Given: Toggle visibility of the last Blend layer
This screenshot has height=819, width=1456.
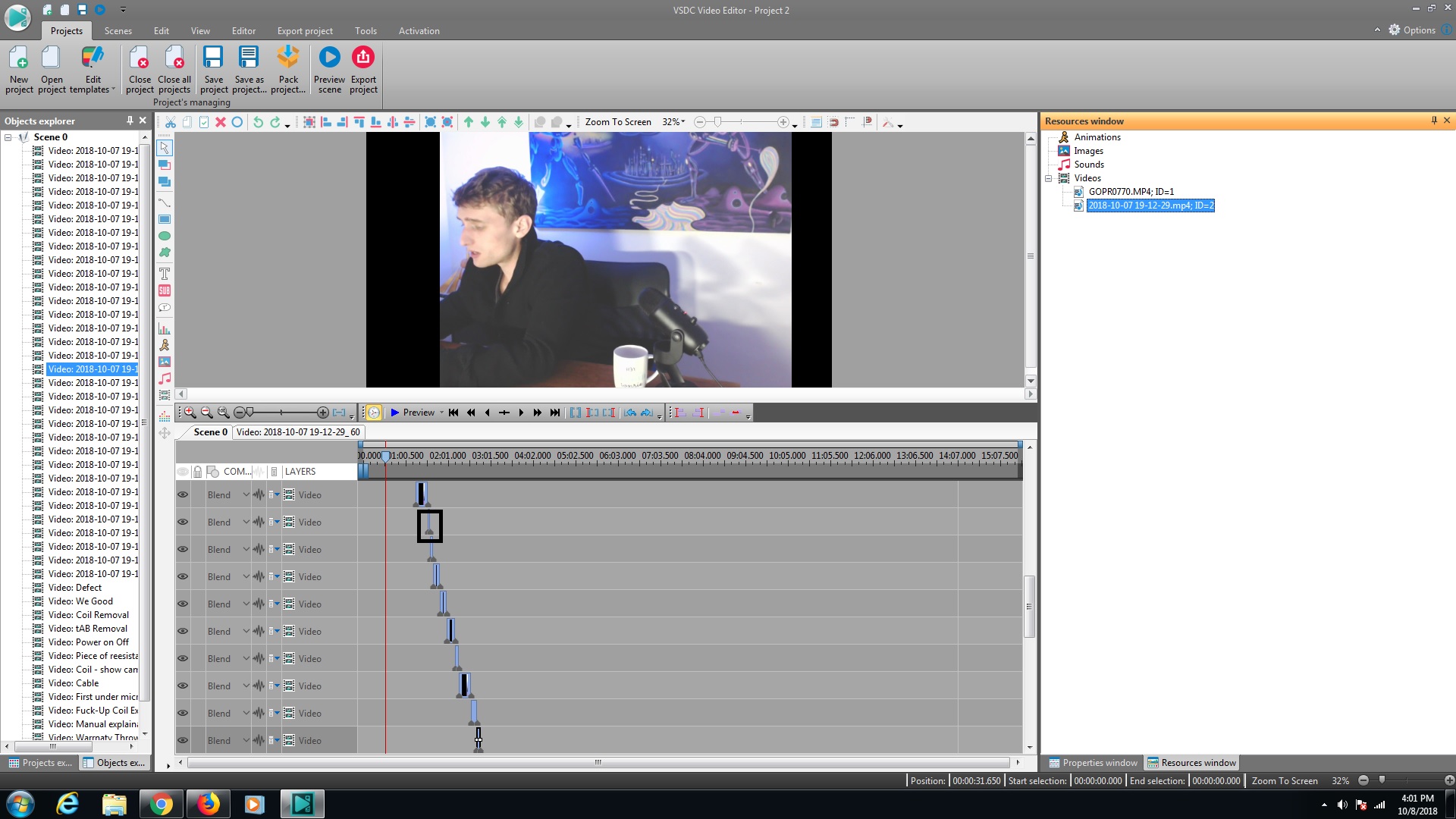Looking at the screenshot, I should [x=183, y=741].
